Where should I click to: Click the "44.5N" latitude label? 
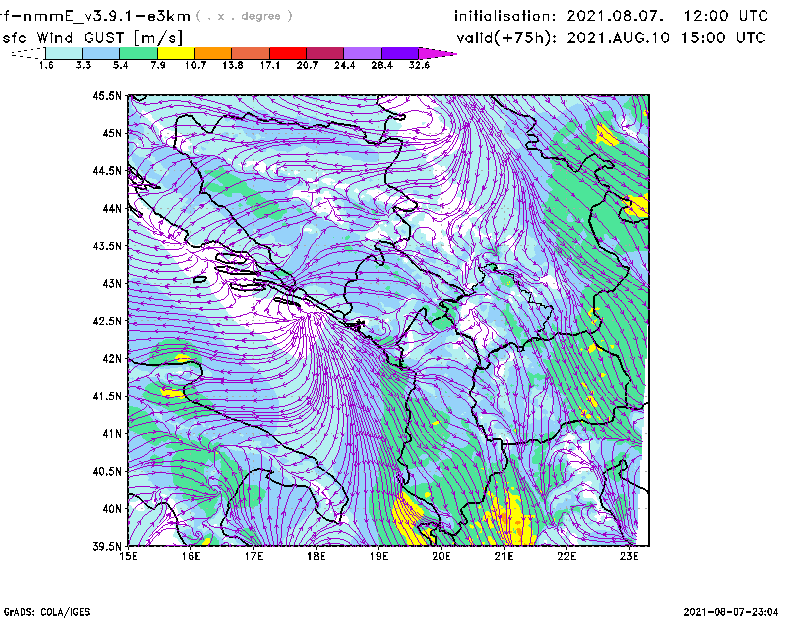(x=107, y=170)
